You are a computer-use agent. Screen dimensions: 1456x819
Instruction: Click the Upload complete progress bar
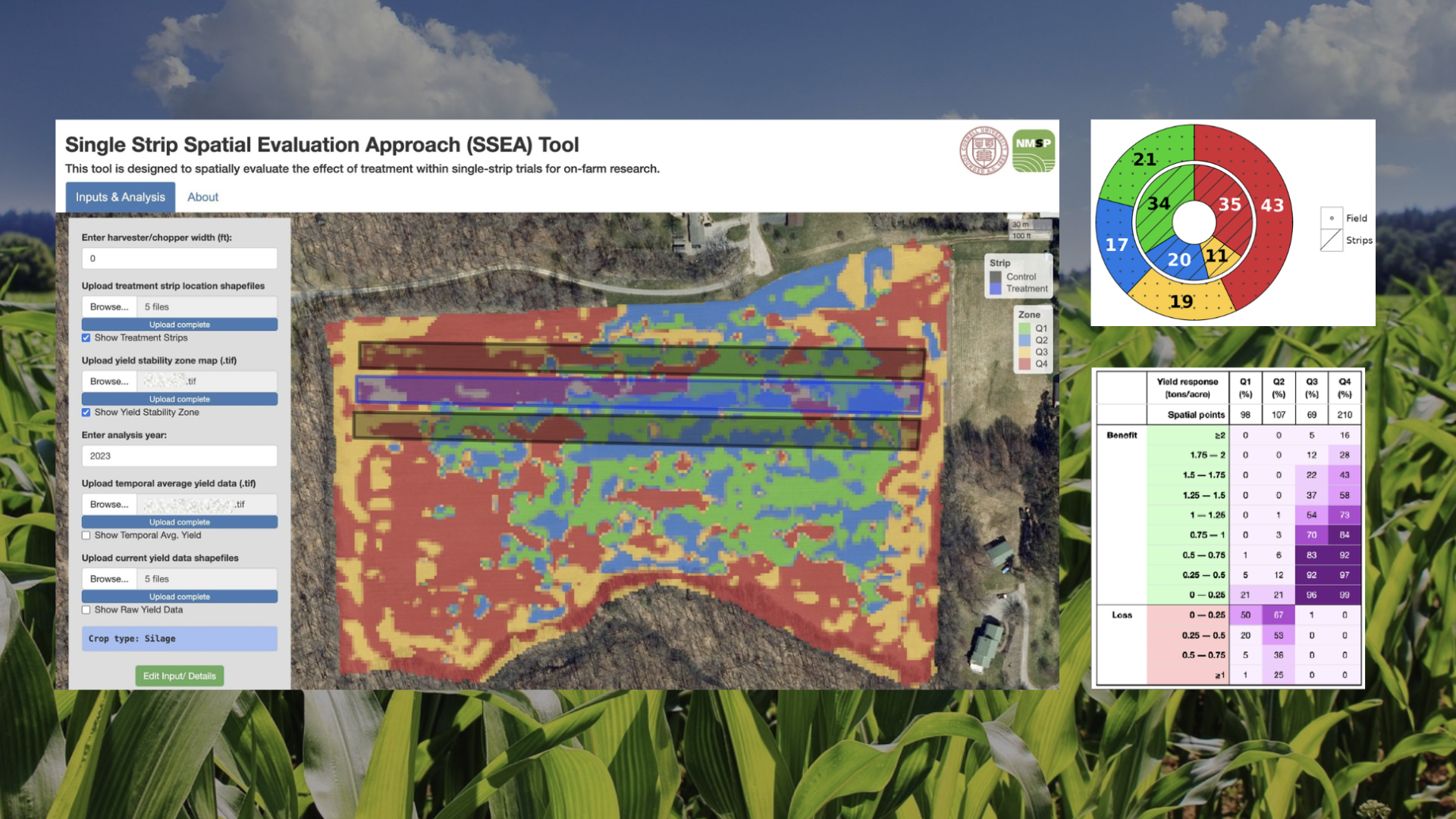[179, 324]
